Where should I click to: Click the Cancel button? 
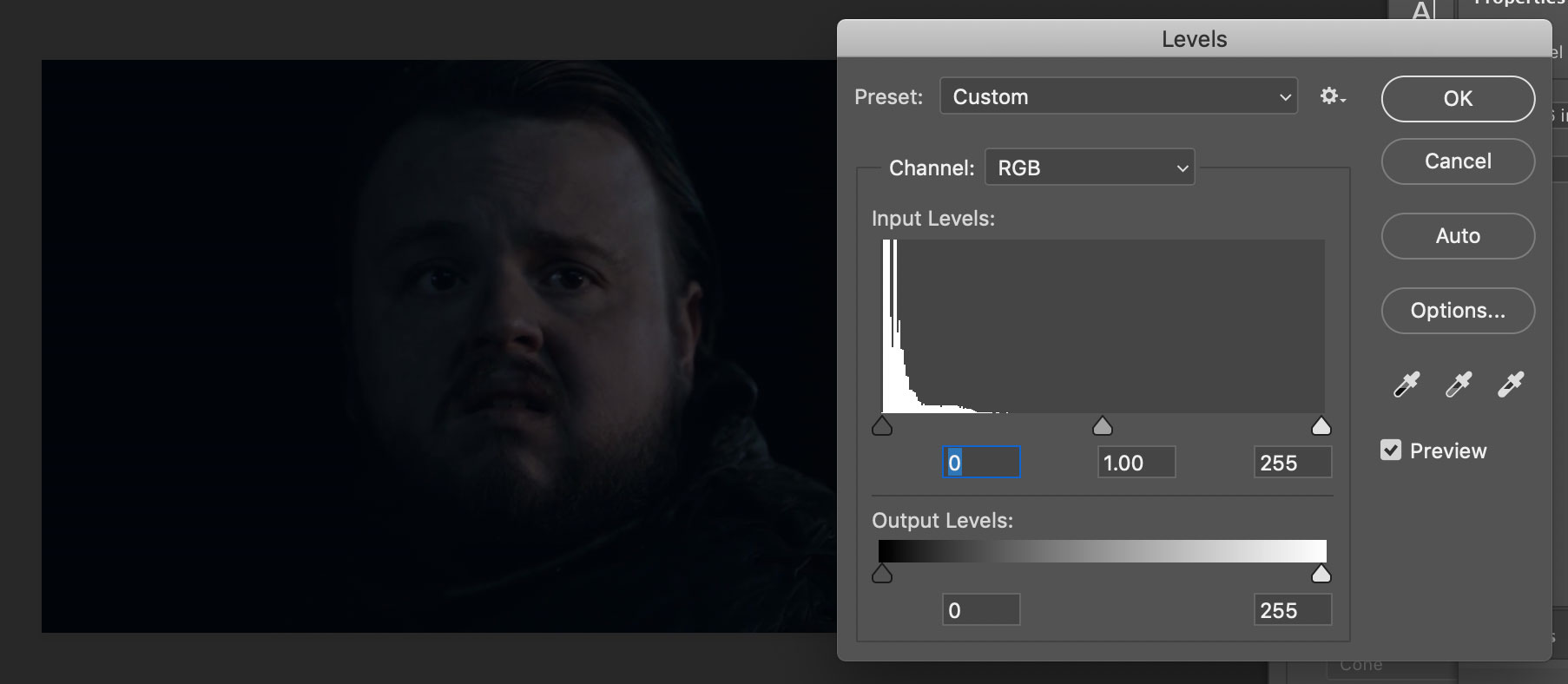[x=1458, y=161]
